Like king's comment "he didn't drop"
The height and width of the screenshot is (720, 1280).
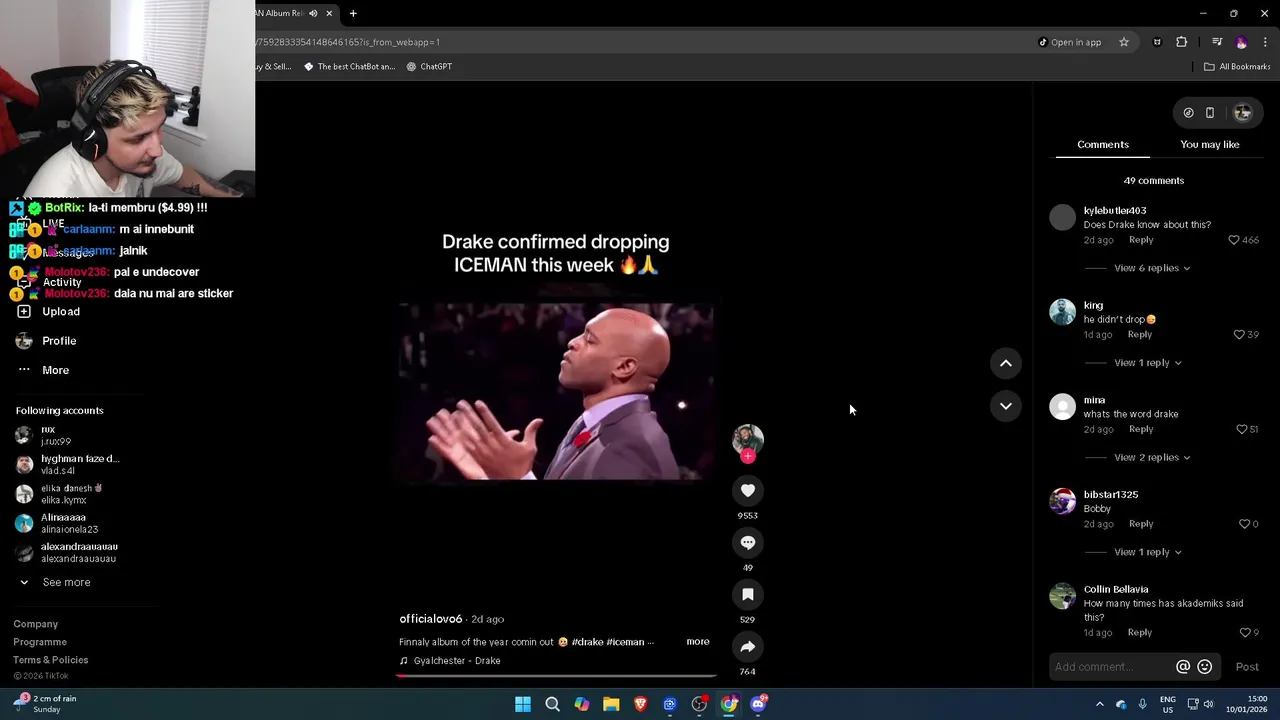[1239, 334]
